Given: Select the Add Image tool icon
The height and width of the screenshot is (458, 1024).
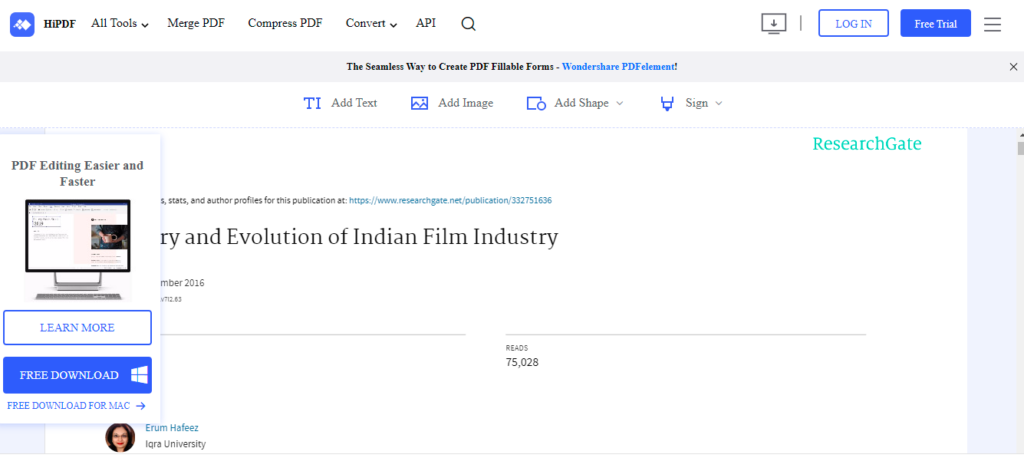Looking at the screenshot, I should [420, 103].
